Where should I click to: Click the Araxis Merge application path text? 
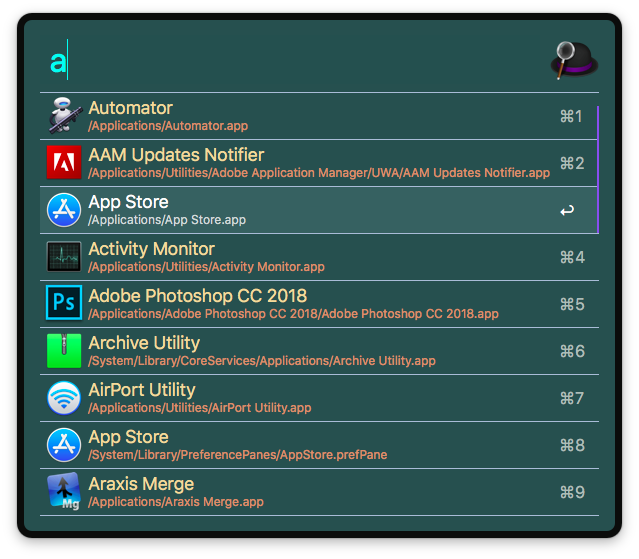pyautogui.click(x=176, y=502)
